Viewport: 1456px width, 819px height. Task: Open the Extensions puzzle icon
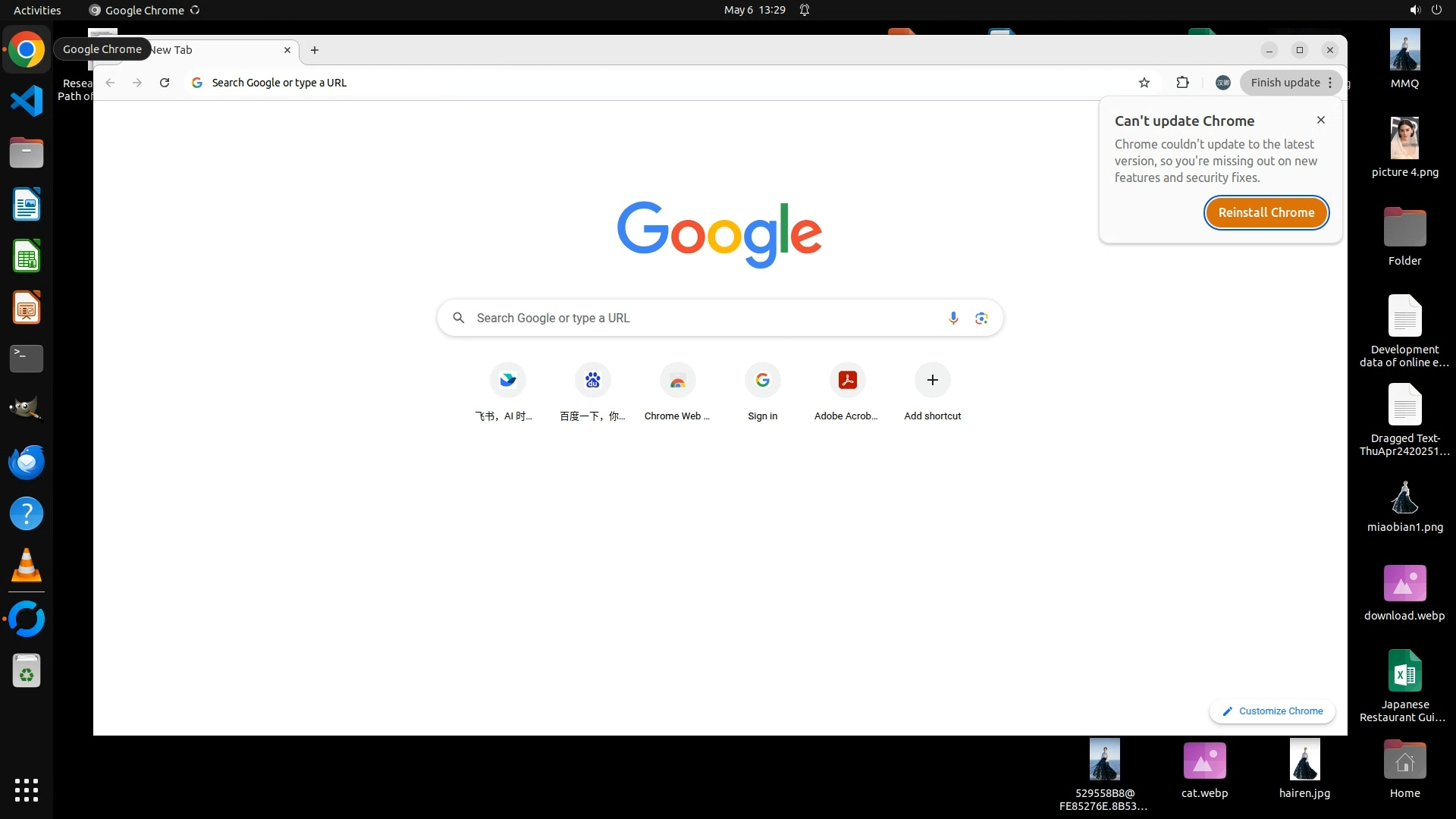point(1182,83)
